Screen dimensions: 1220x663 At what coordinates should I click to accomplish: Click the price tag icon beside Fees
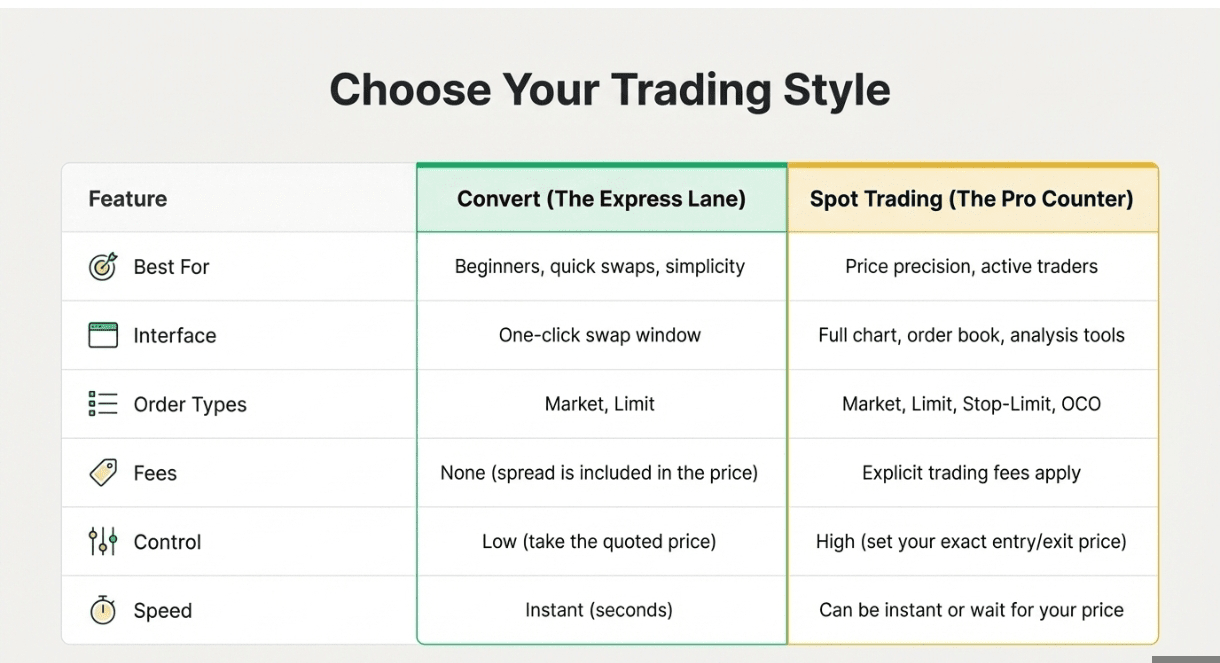[103, 473]
